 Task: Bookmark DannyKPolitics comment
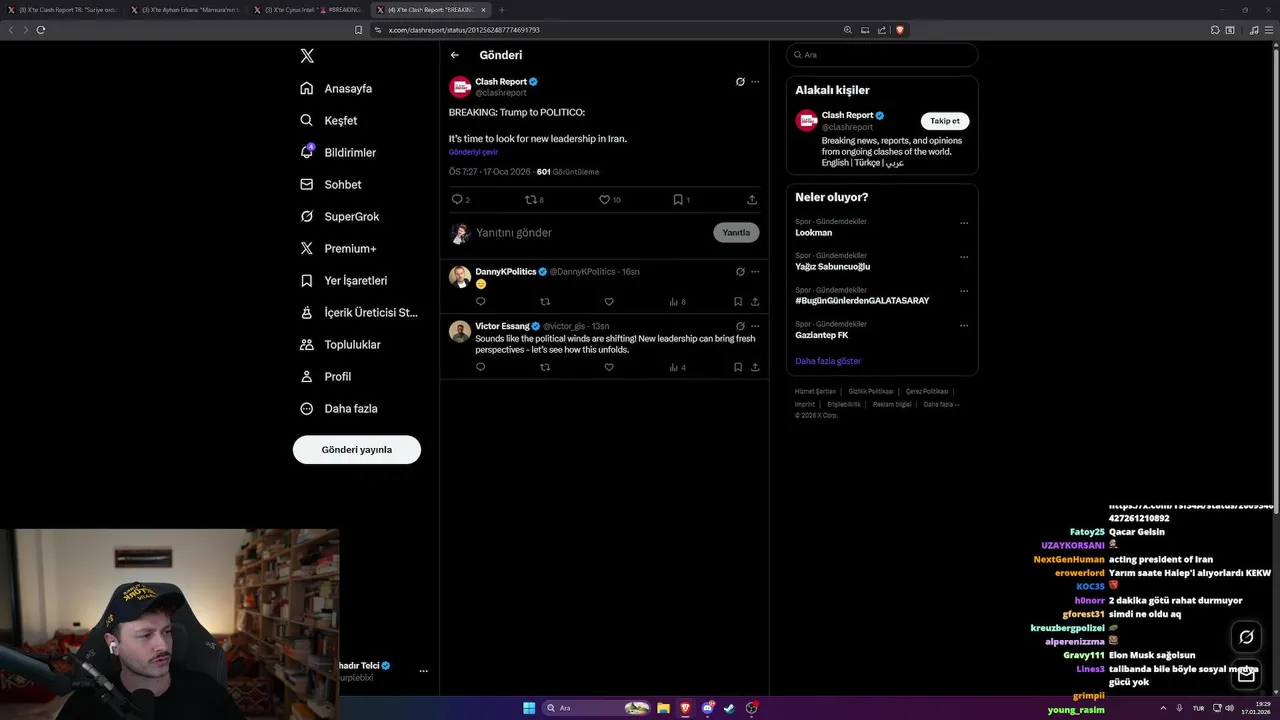[738, 301]
